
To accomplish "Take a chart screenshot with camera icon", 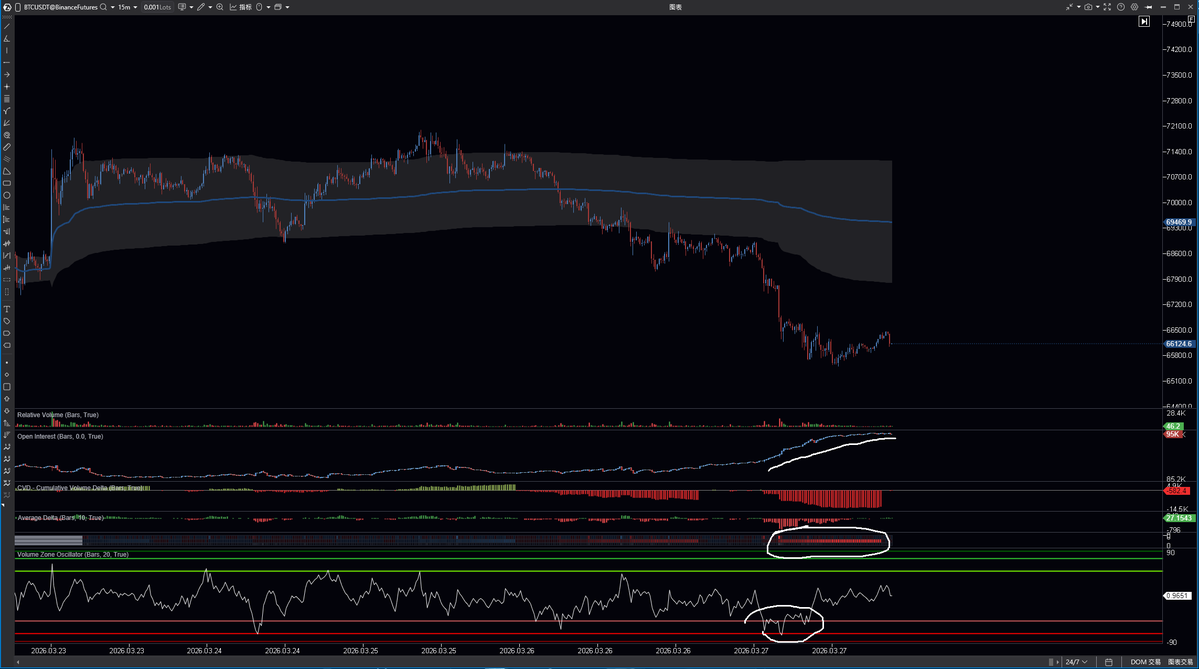I will tap(1088, 7).
